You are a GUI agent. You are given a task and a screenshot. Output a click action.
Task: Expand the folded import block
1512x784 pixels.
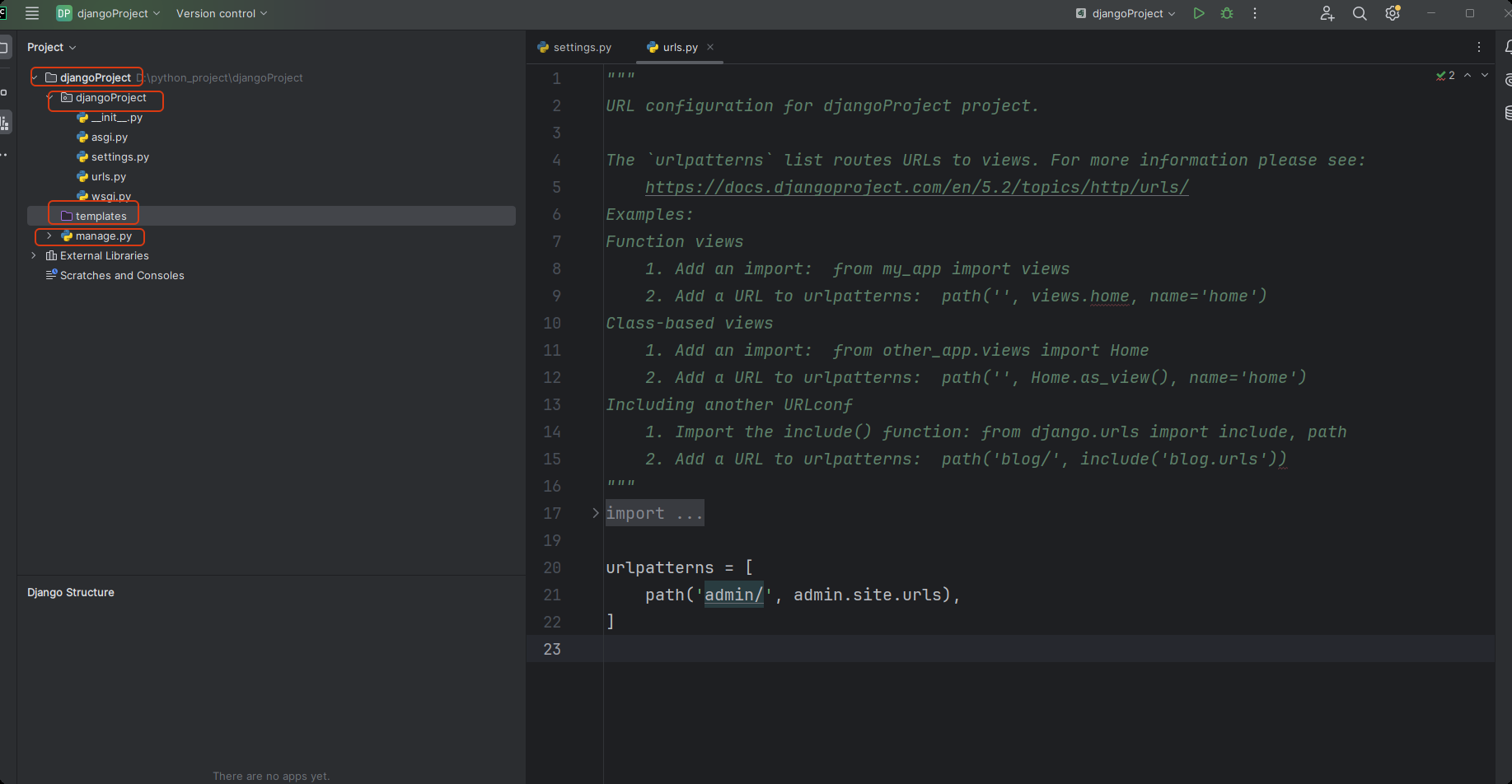click(x=596, y=513)
